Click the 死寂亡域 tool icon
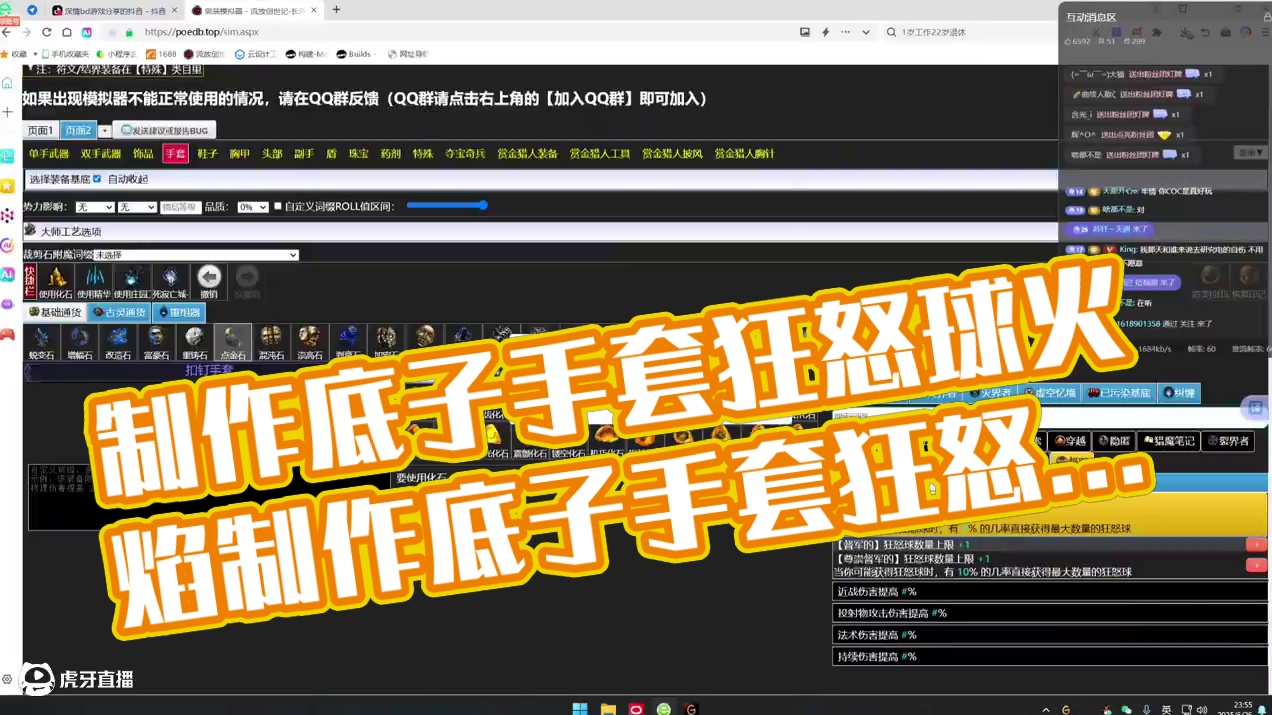The width and height of the screenshot is (1272, 715). [x=168, y=280]
